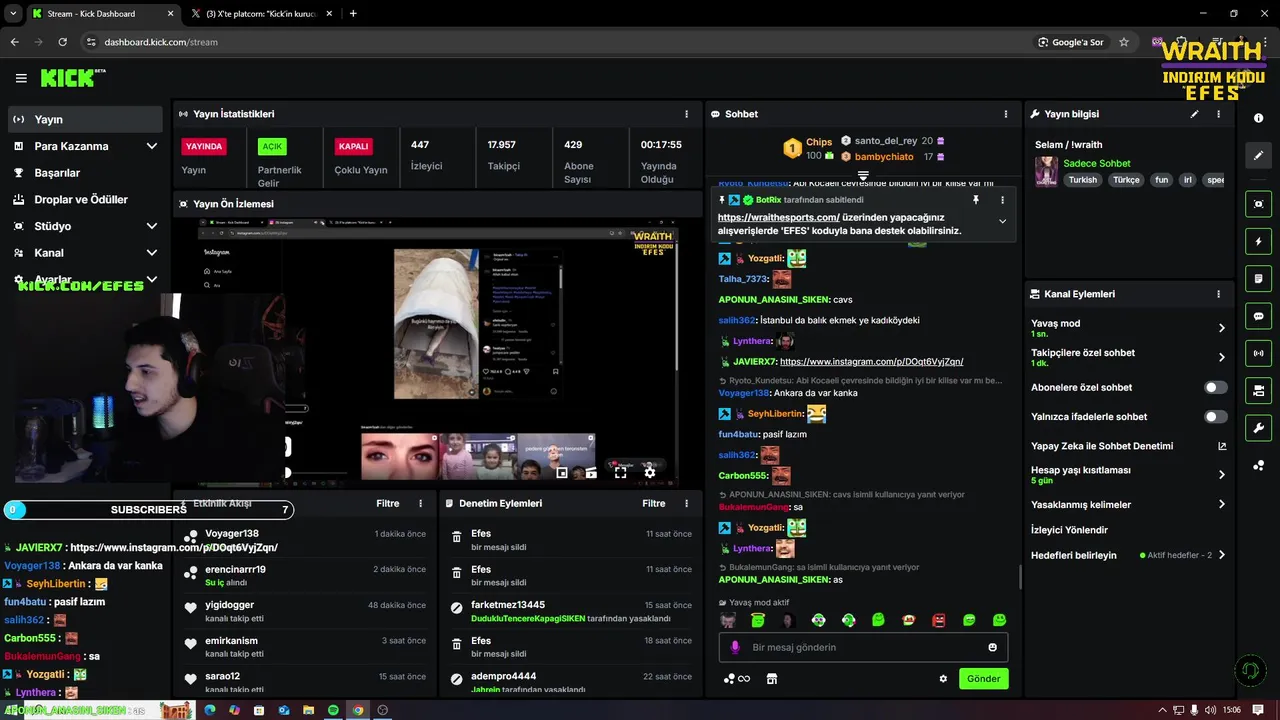Click the Sadece Sohbet category link
Image resolution: width=1280 pixels, height=720 pixels.
coord(1097,163)
